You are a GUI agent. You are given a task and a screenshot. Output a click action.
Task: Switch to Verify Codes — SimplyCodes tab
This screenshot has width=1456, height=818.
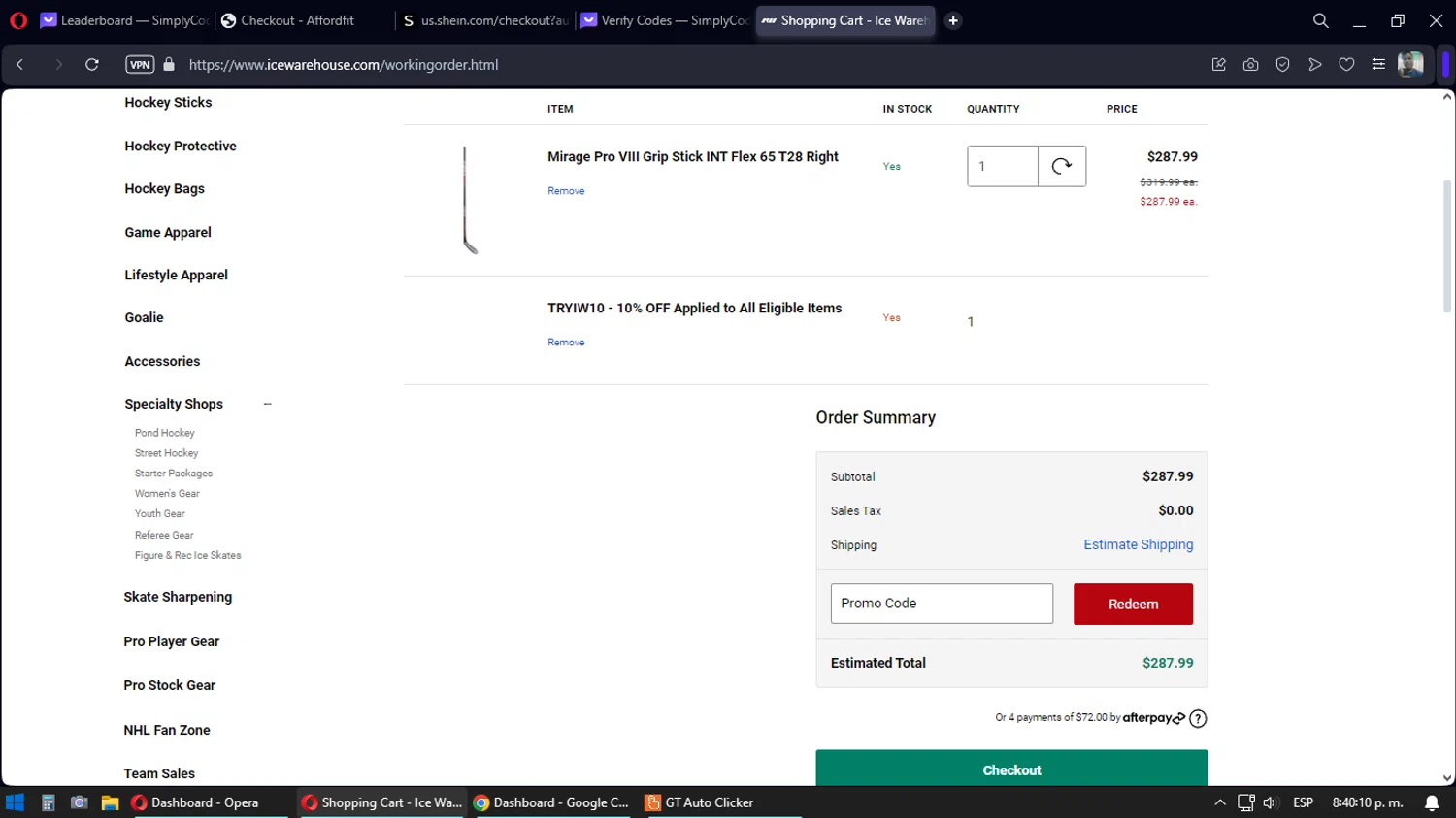click(x=665, y=20)
